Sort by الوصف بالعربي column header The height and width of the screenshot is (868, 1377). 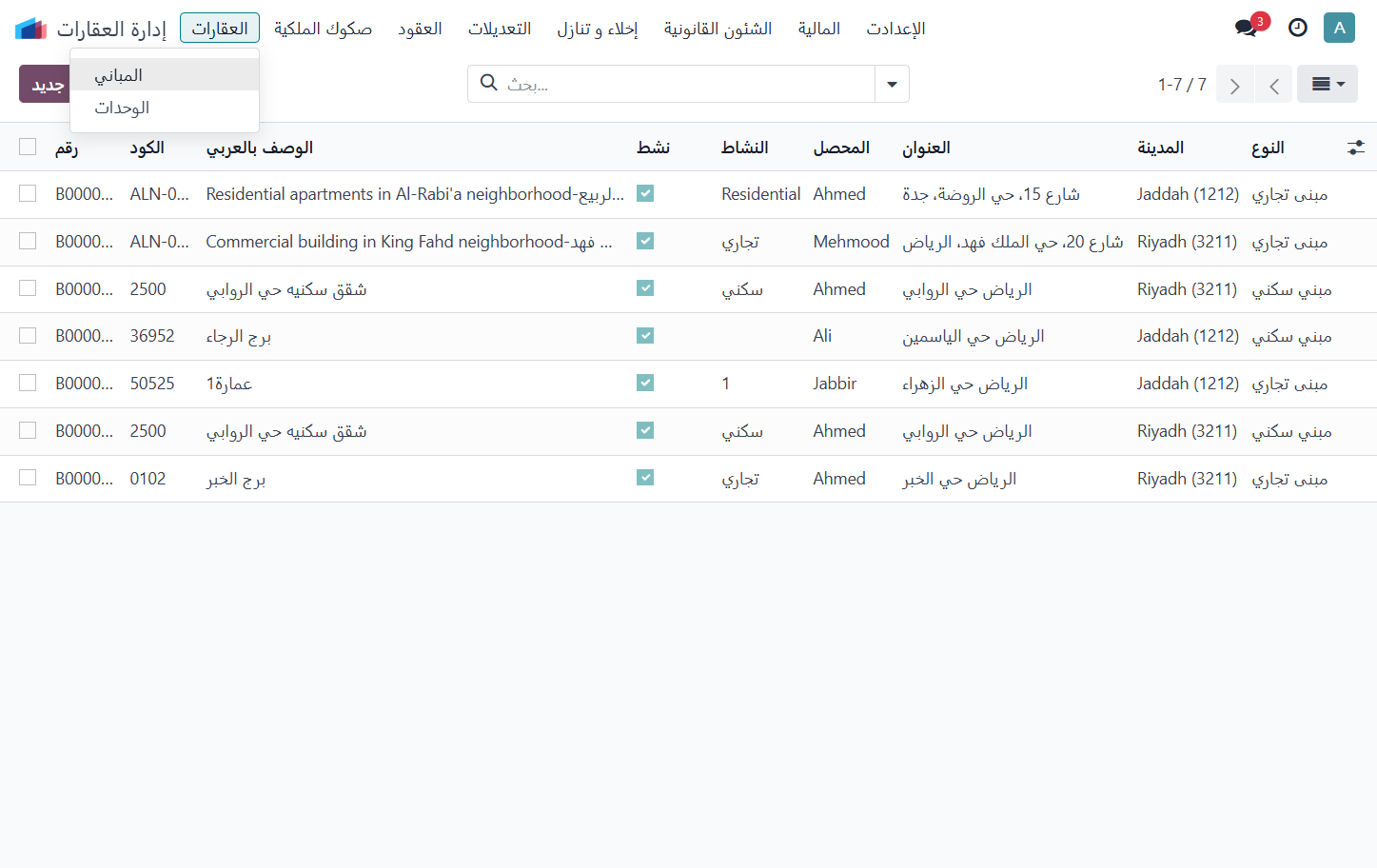click(260, 148)
